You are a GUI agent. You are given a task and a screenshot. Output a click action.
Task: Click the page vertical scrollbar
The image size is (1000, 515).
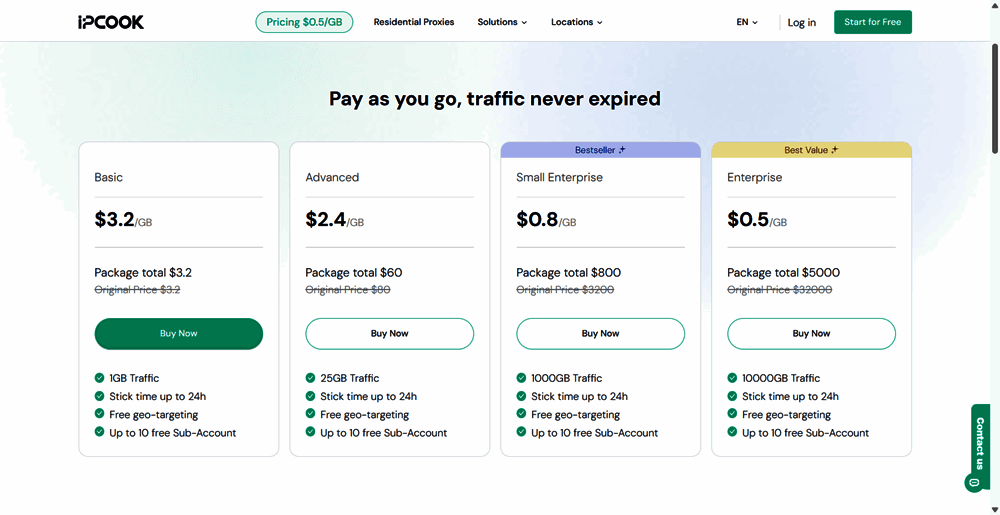point(994,100)
